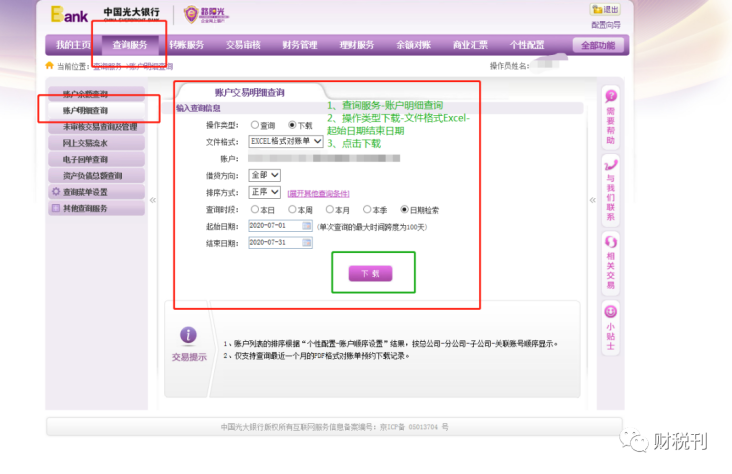Open 未审核交易查询及管理 in sidebar

(97, 127)
